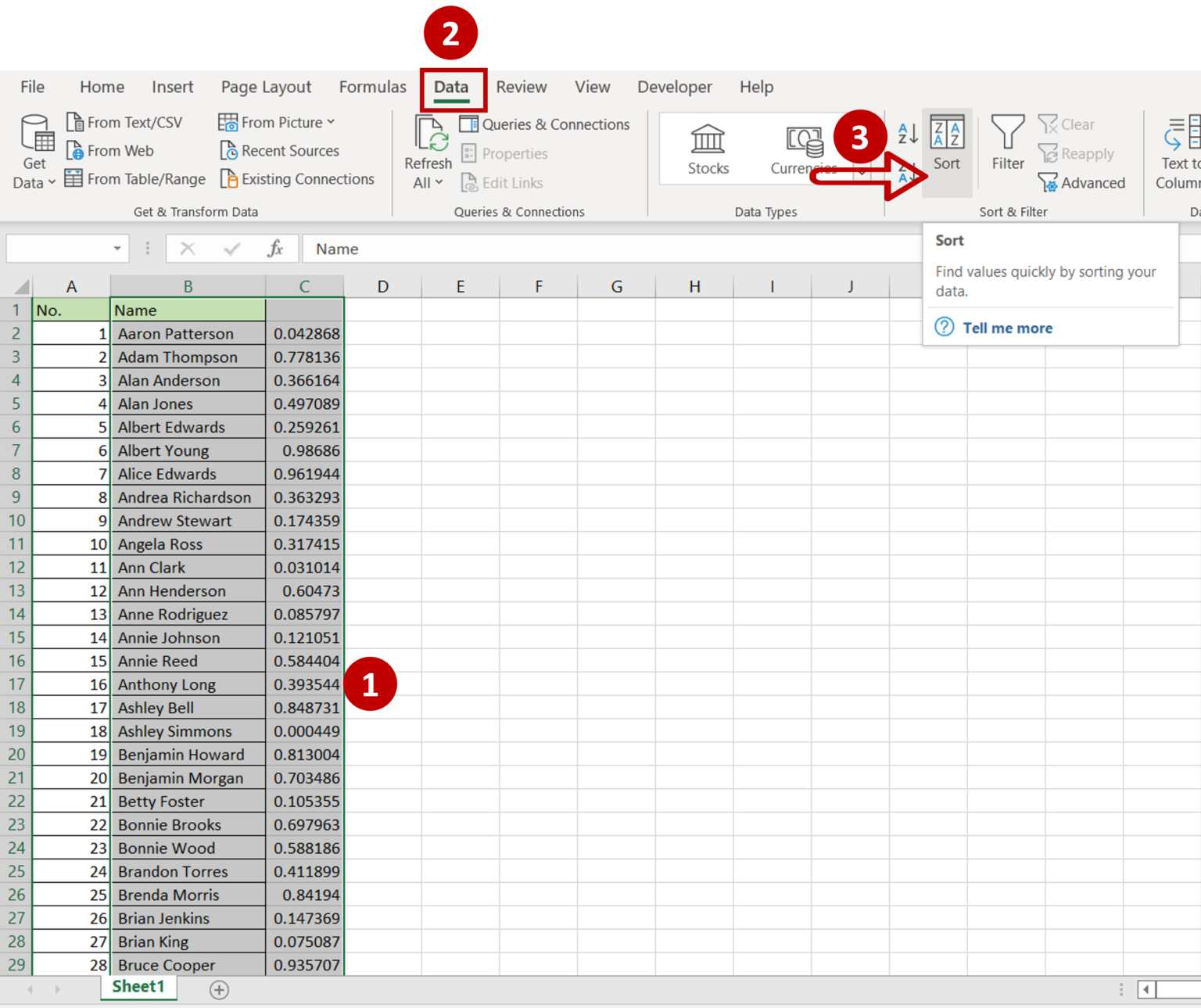The image size is (1201, 1008).
Task: Click the Properties button
Action: click(504, 153)
